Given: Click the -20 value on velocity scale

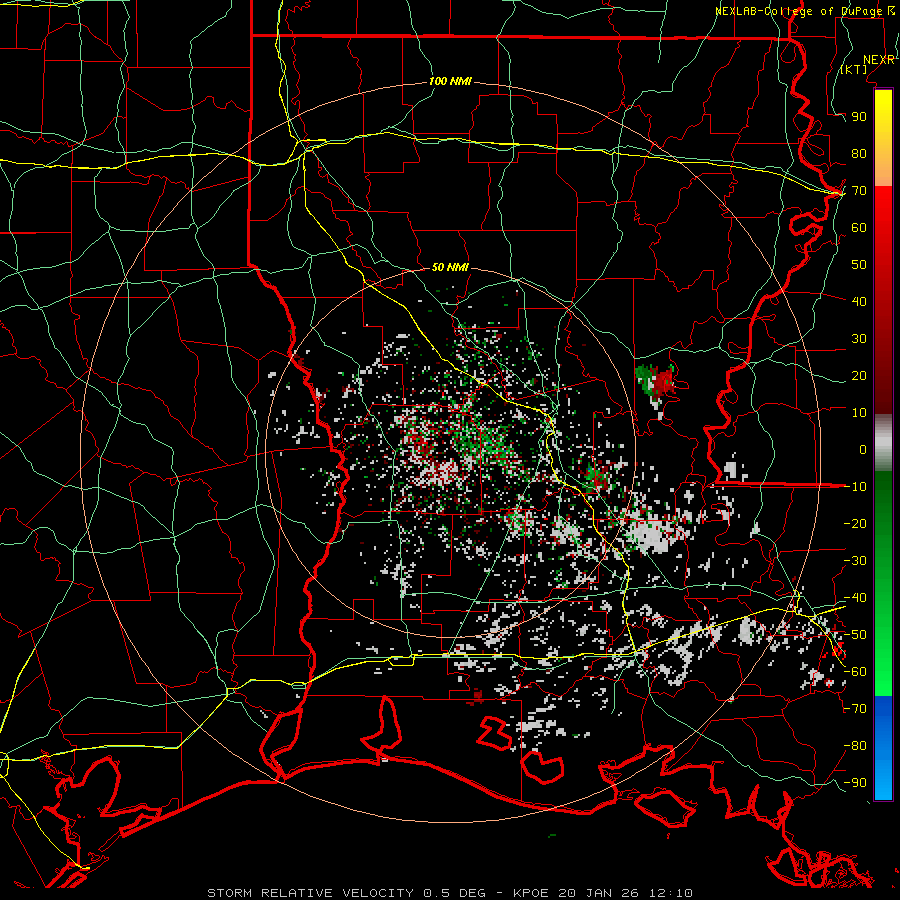Looking at the screenshot, I should coord(855,523).
